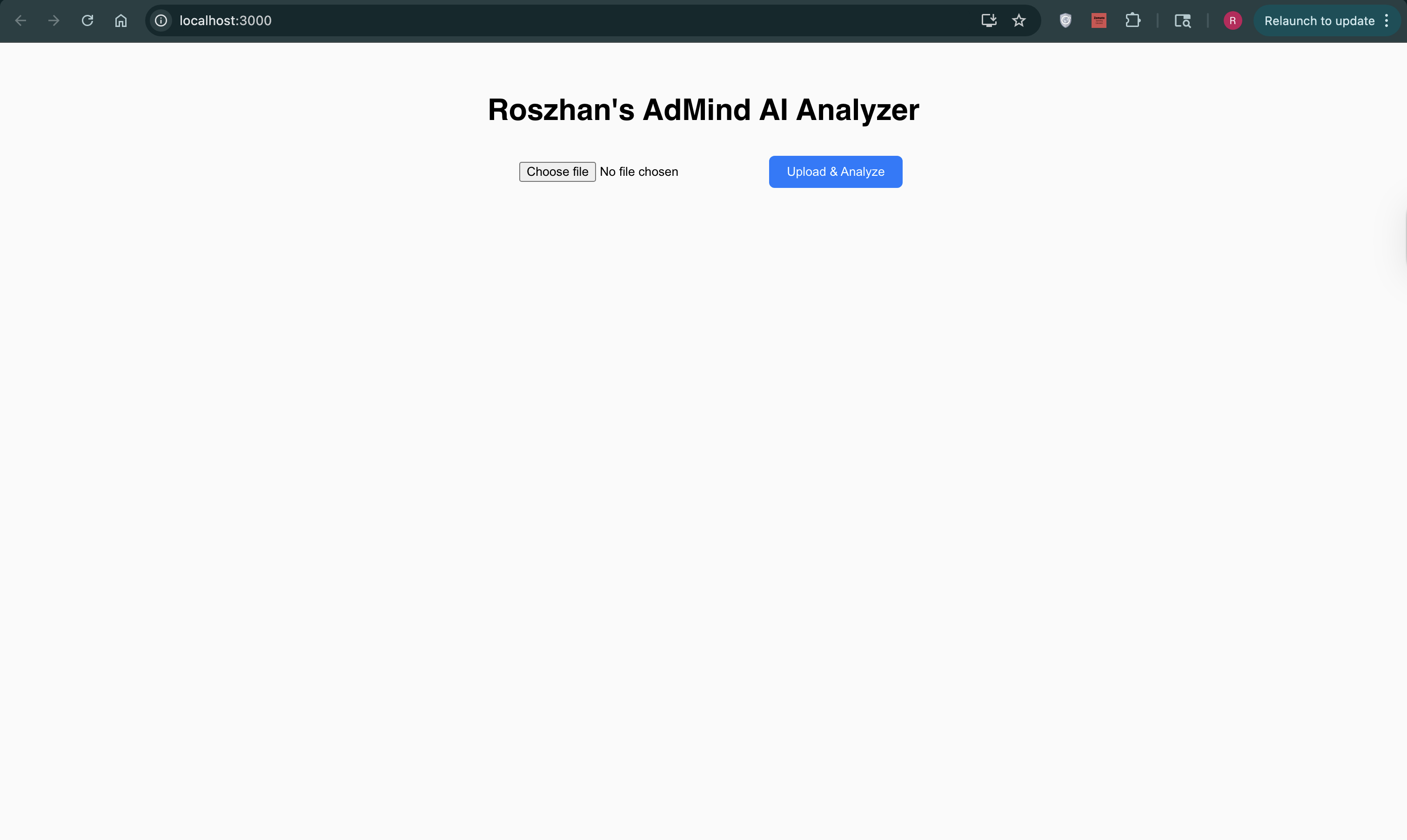
Task: Bookmark this tab with star
Action: click(x=1018, y=21)
